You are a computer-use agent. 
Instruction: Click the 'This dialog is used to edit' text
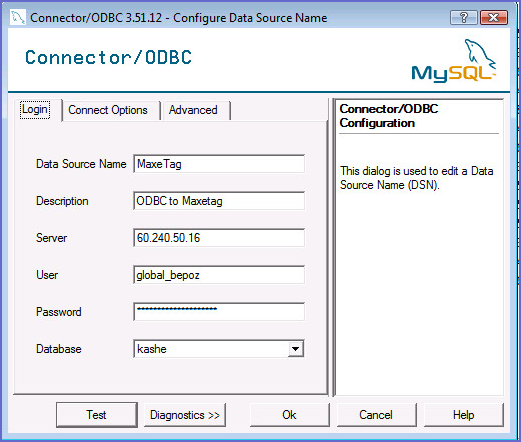(417, 178)
